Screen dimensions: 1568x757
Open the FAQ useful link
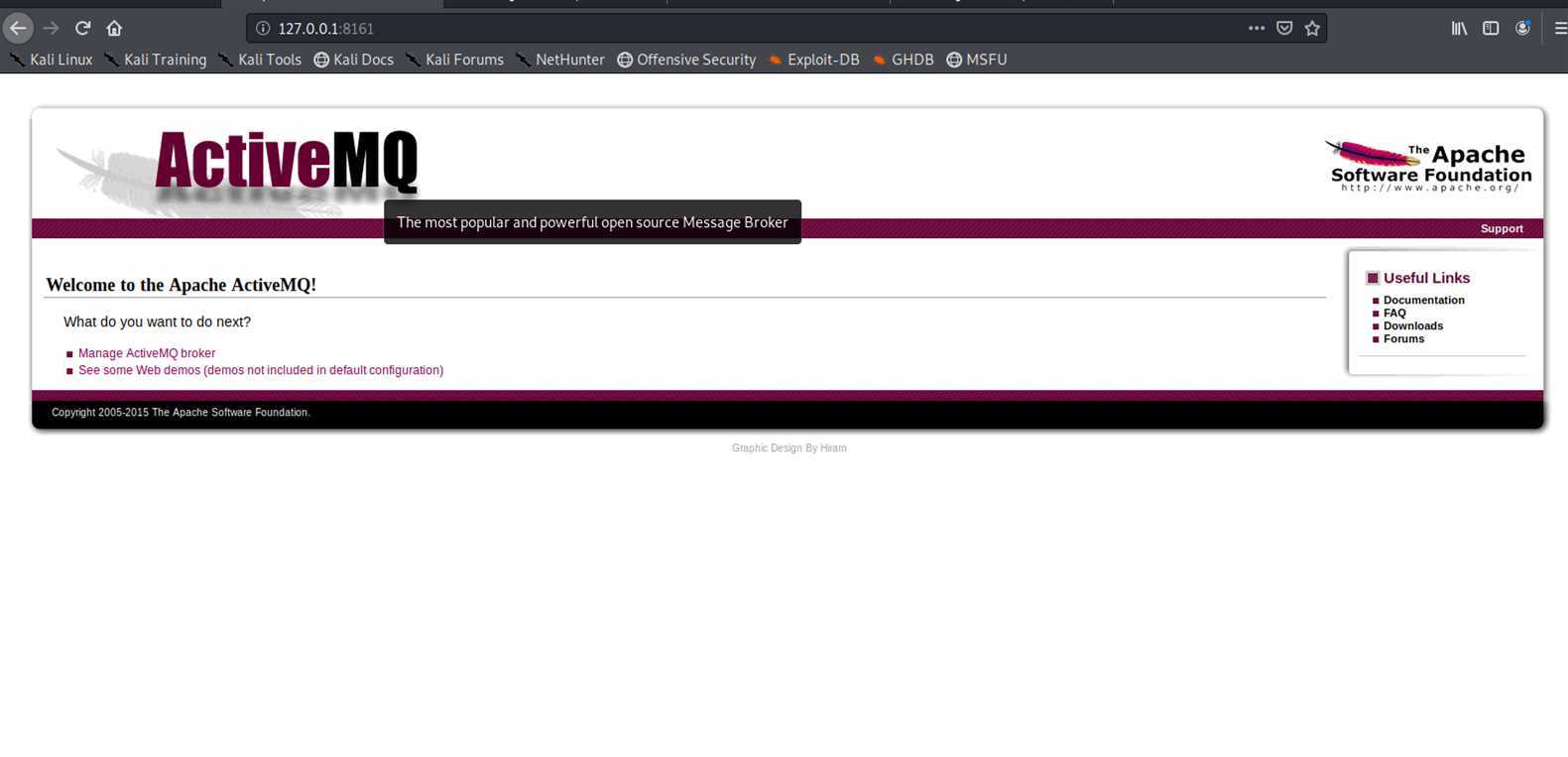tap(1394, 313)
